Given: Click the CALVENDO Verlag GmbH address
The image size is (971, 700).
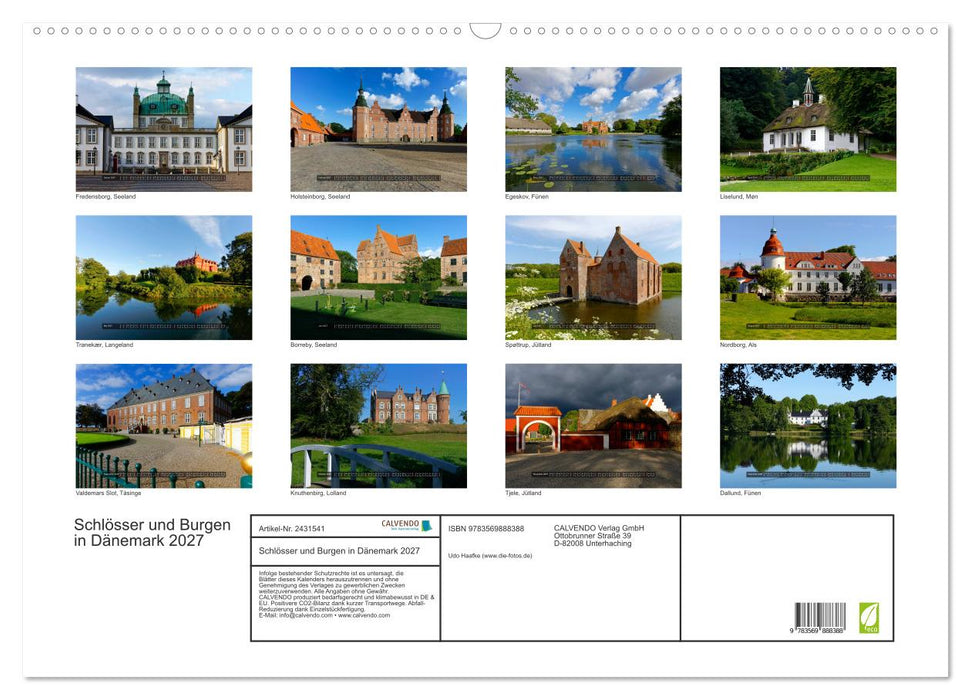Looking at the screenshot, I should 599,536.
